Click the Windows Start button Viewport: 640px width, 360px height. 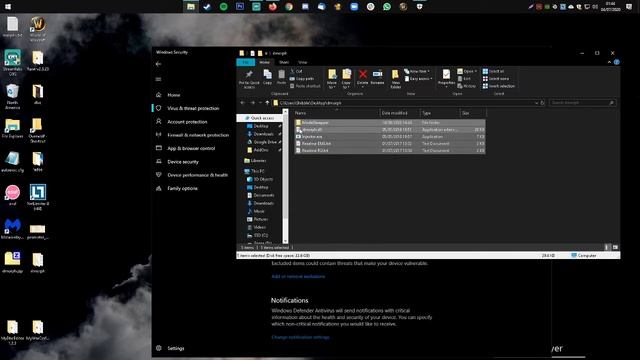pos(8,7)
